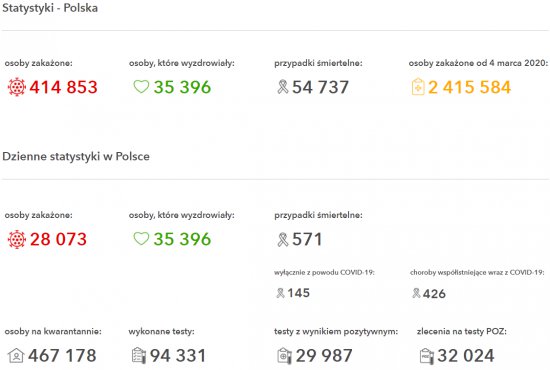Viewport: 550px width, 370px height.
Task: Click the ribbon icon next to 571
Action: [283, 240]
